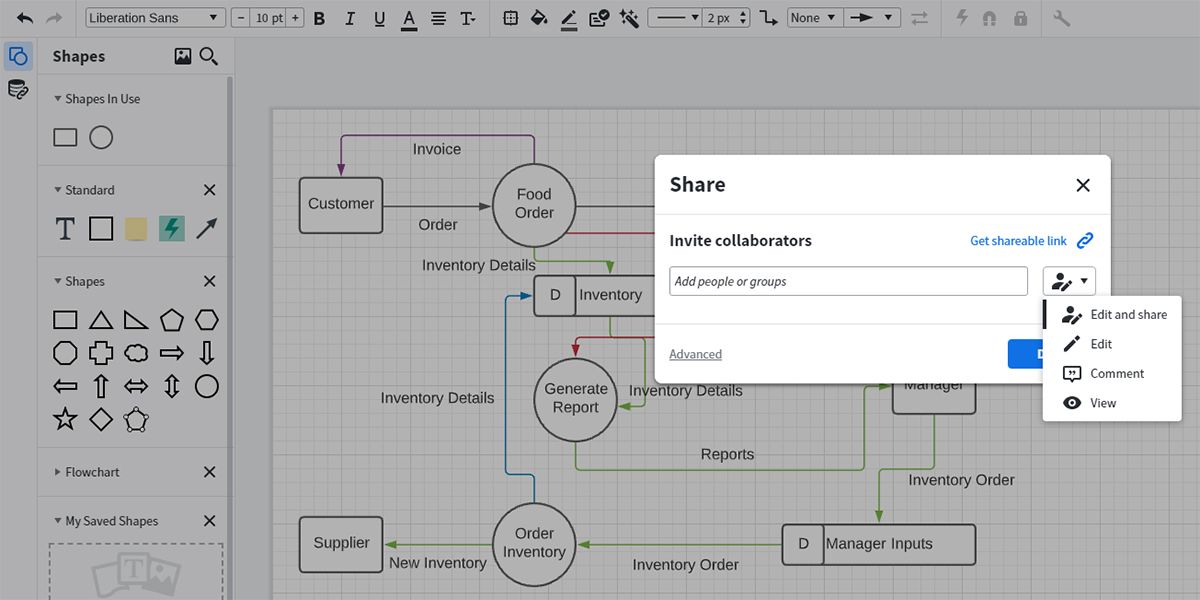Select the Text shape tool
The width and height of the screenshot is (1200, 600).
click(x=65, y=229)
